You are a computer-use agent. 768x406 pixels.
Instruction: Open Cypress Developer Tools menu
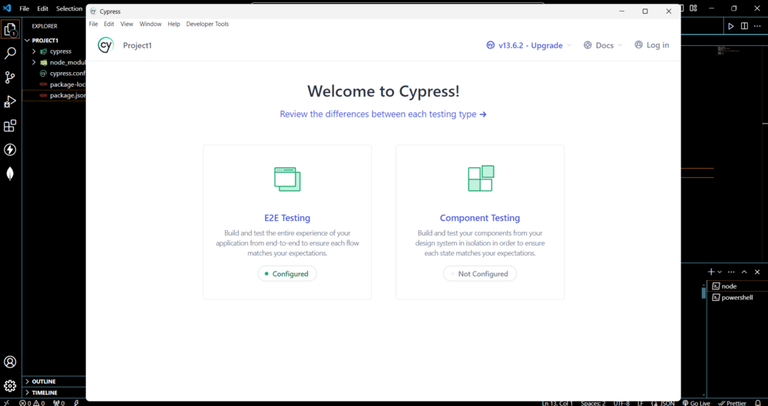(x=207, y=24)
